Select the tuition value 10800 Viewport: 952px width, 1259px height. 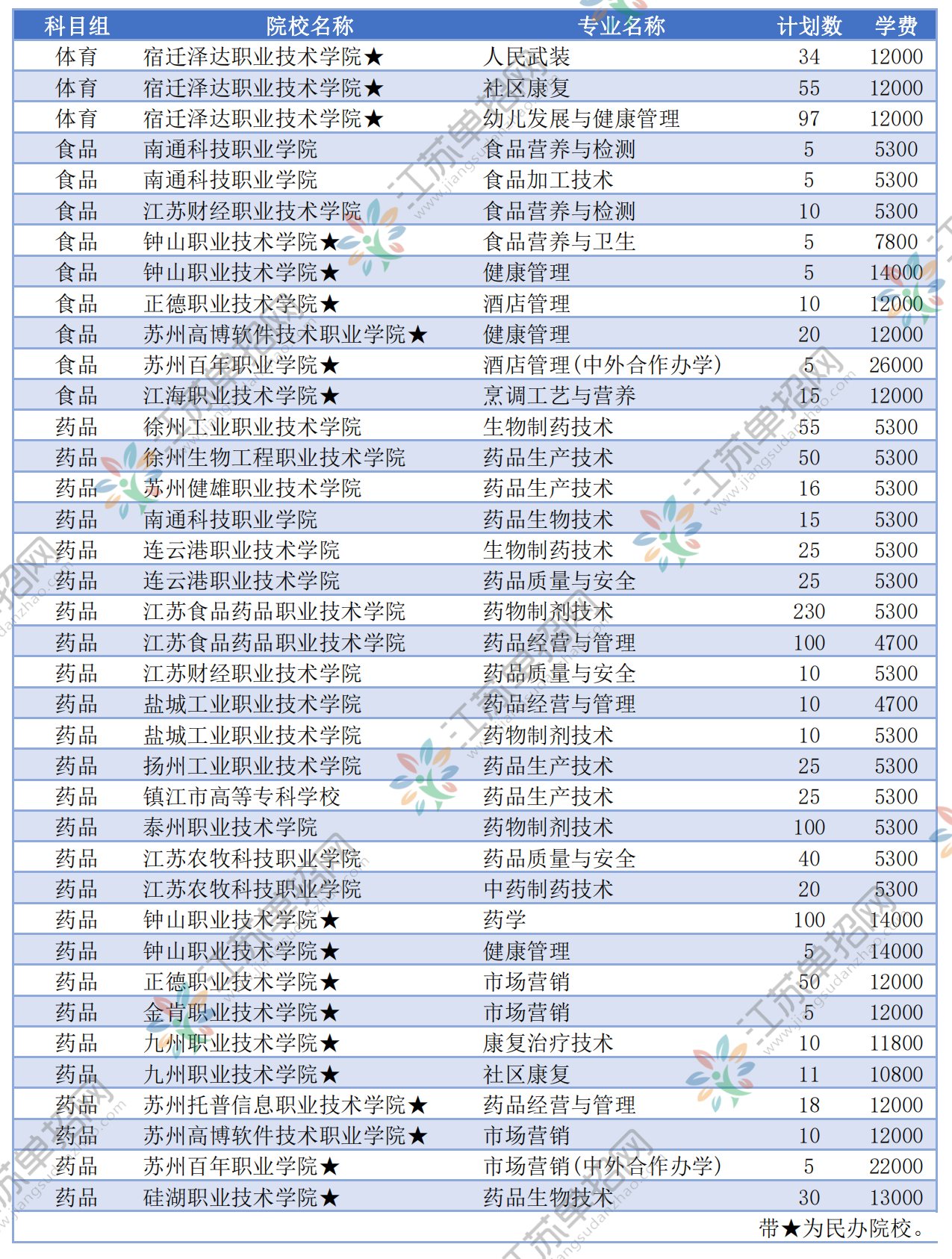pos(896,1075)
